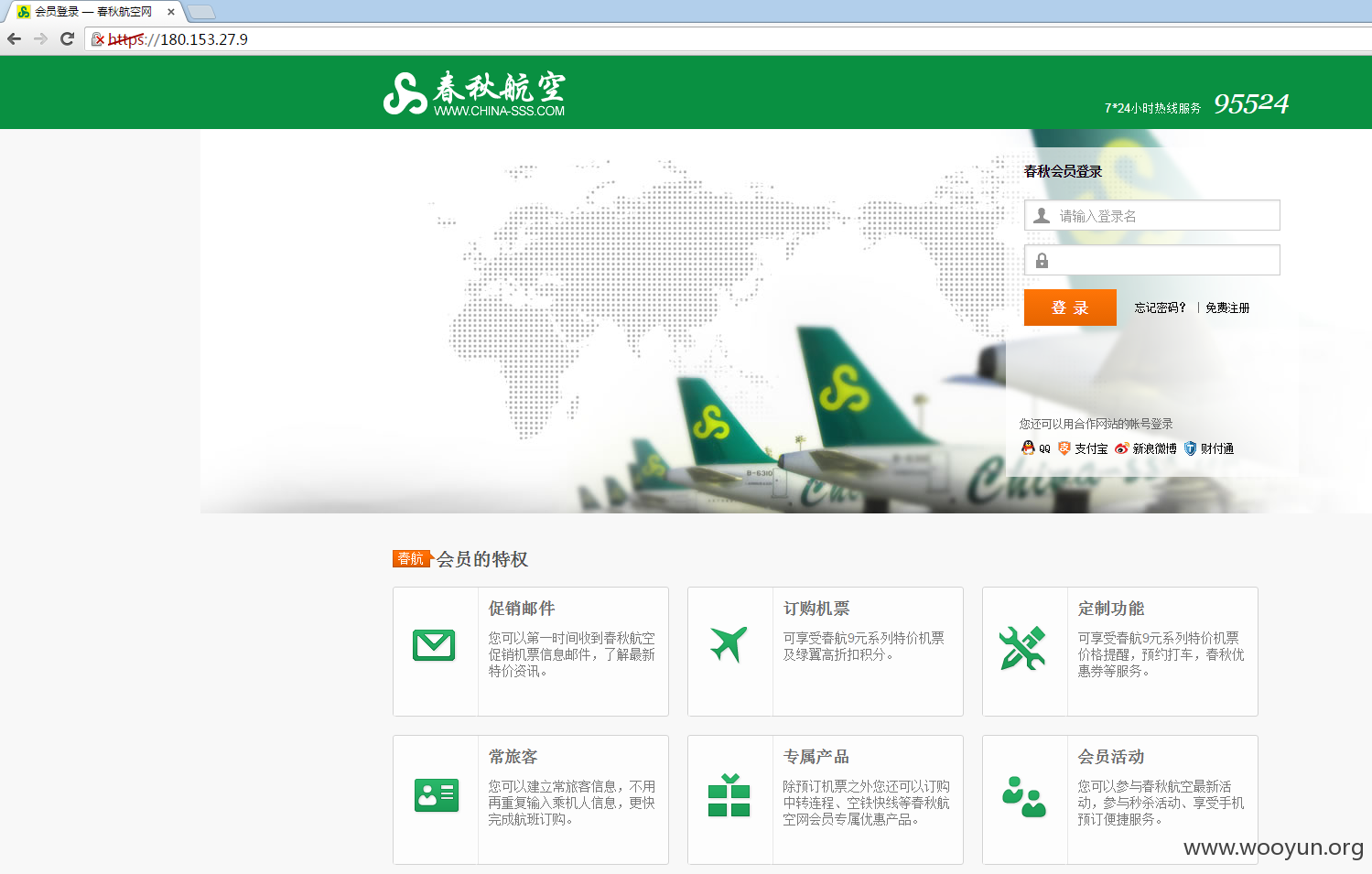The width and height of the screenshot is (1372, 874).
Task: Click the address bar showing 180.153.27.9
Action: 728,39
